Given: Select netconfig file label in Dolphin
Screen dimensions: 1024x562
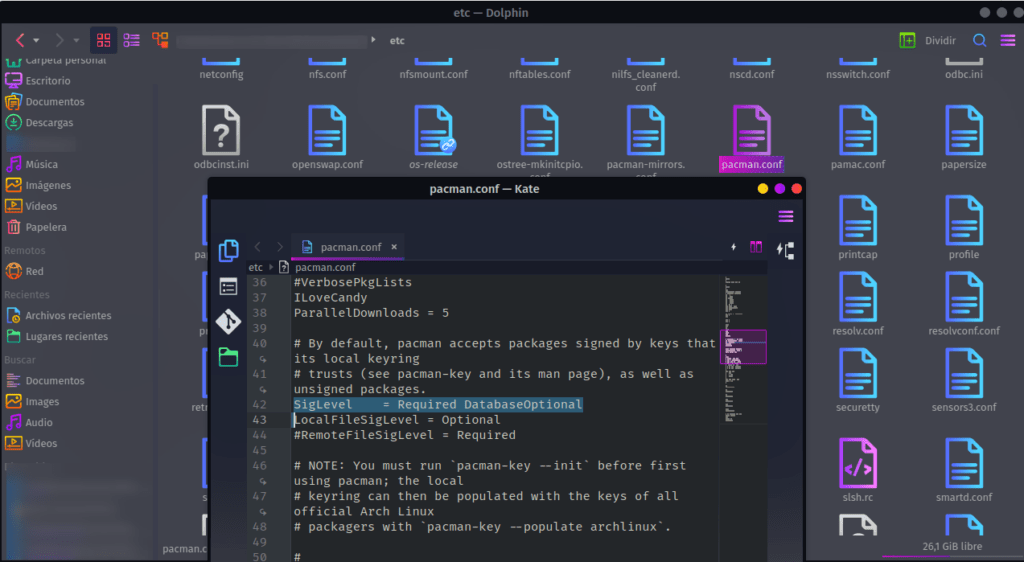Looking at the screenshot, I should tap(221, 74).
